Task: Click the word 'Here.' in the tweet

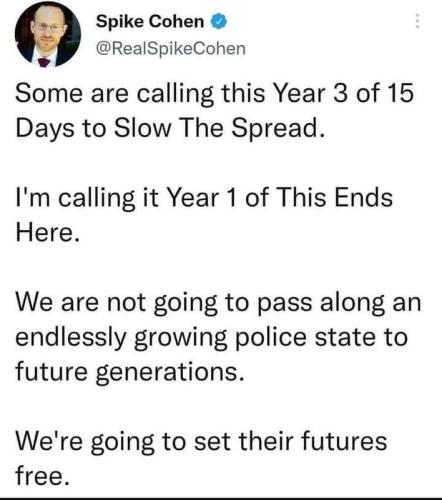Action: (48, 232)
